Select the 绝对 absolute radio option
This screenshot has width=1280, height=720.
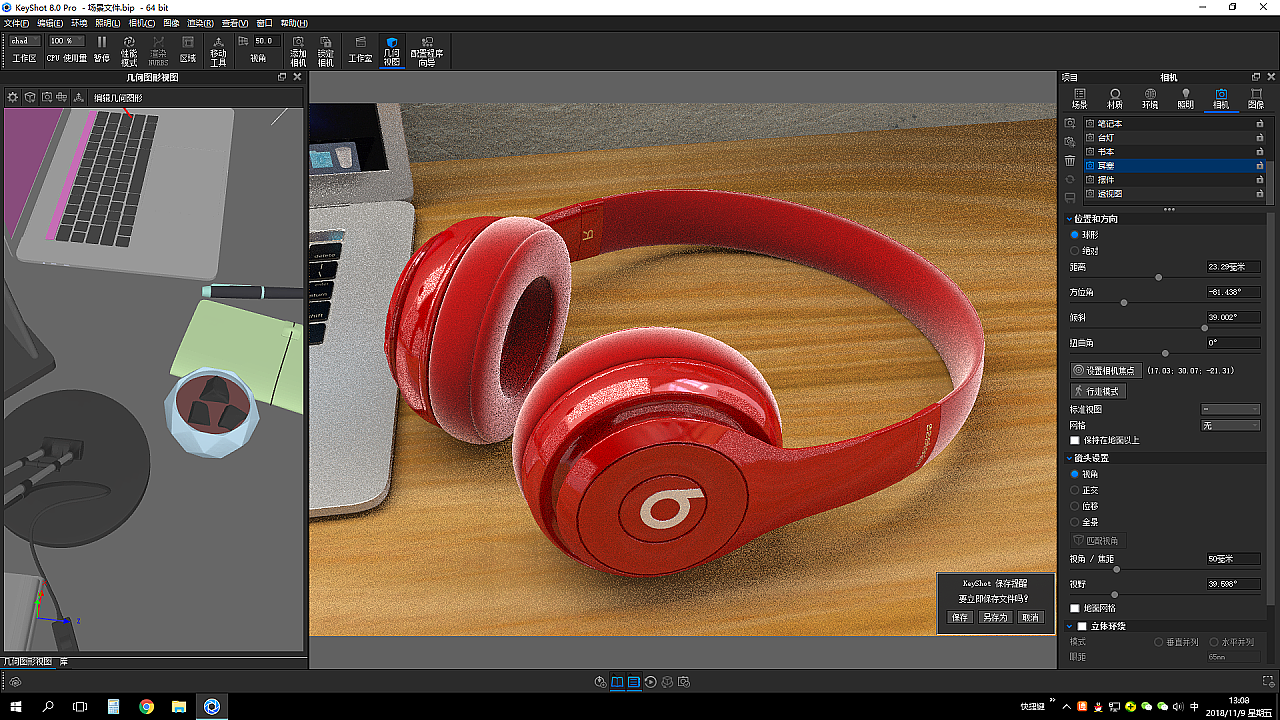click(1075, 251)
